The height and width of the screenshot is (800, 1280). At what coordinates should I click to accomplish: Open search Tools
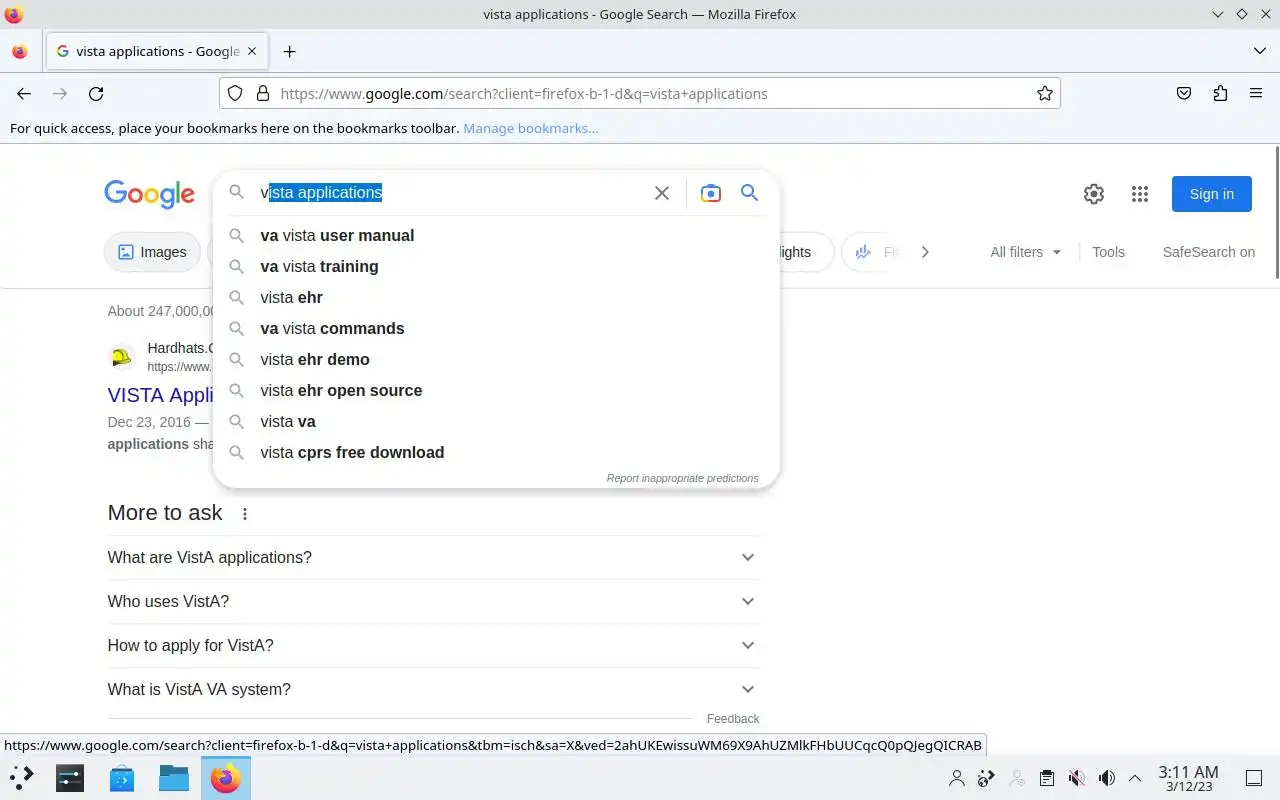[x=1108, y=252]
